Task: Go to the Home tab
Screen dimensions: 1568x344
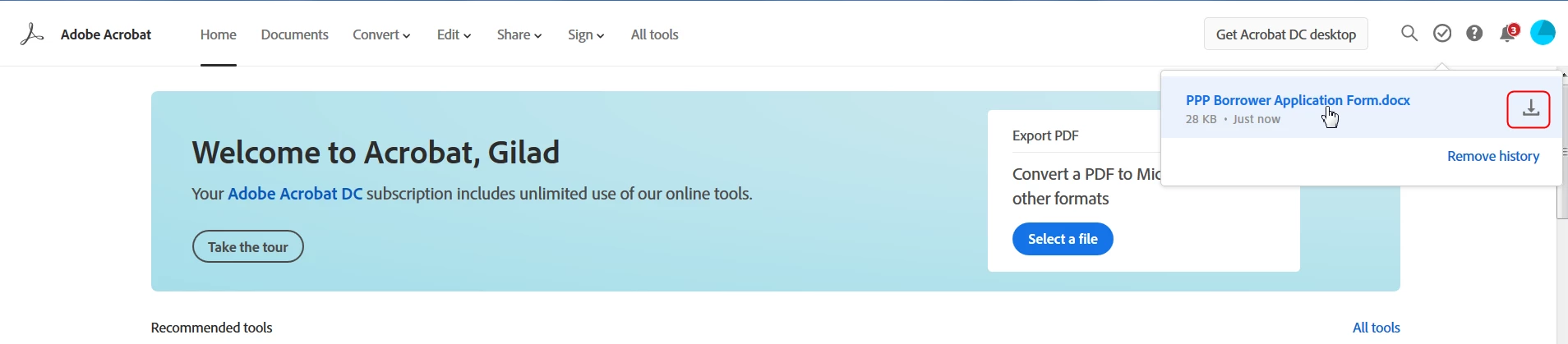Action: coord(219,34)
